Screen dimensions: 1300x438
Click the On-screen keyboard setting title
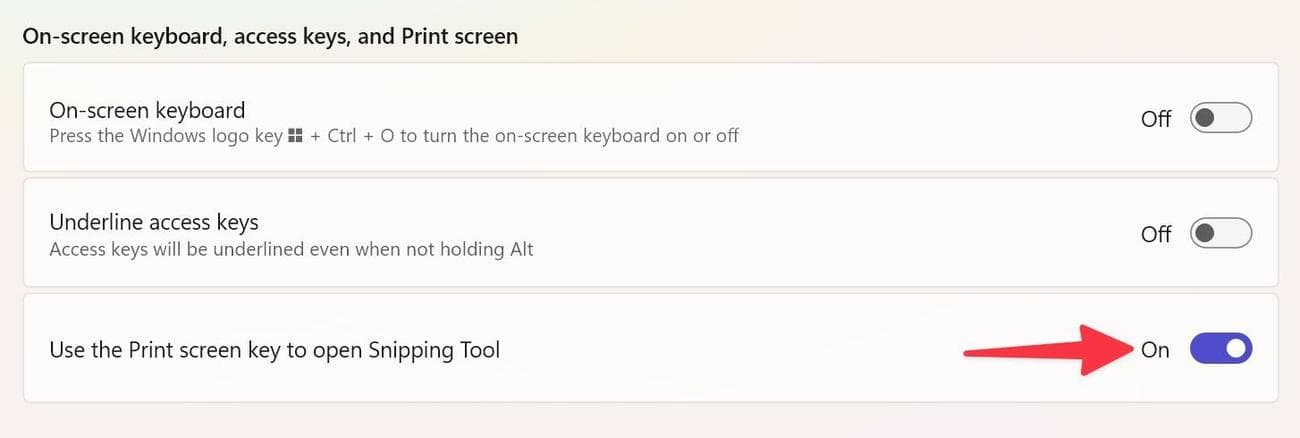(147, 110)
